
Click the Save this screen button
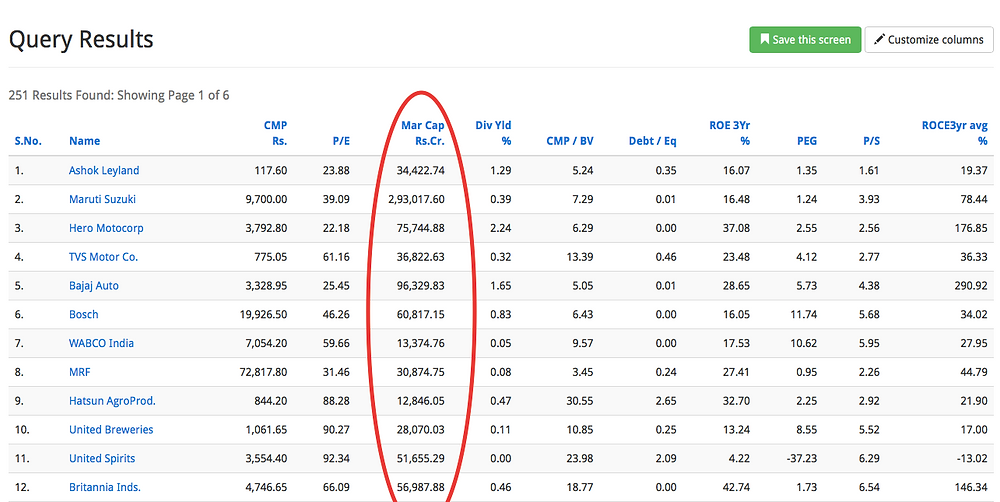[x=805, y=40]
